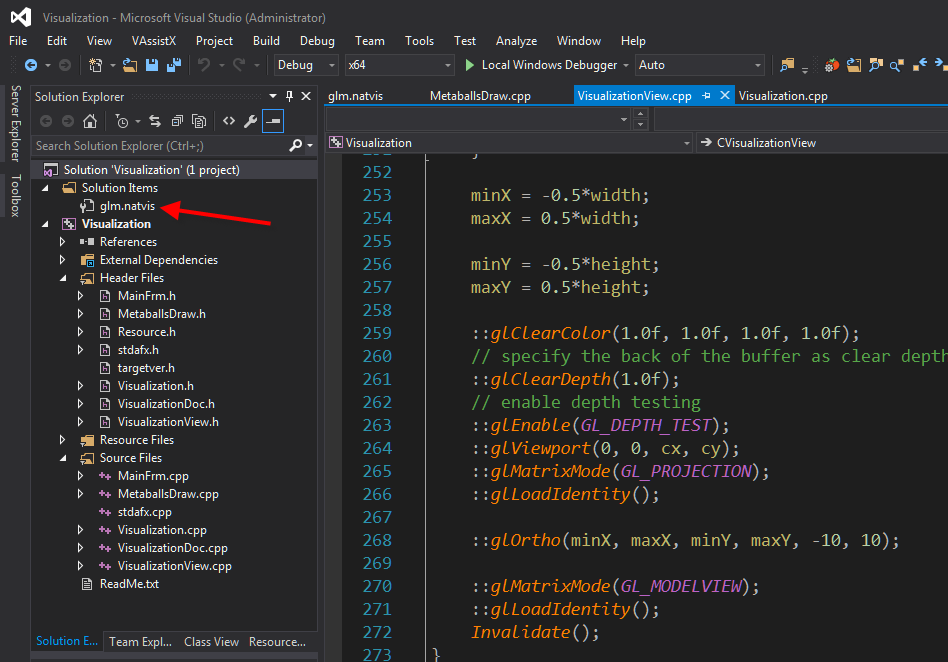Expand the References node

tap(63, 242)
